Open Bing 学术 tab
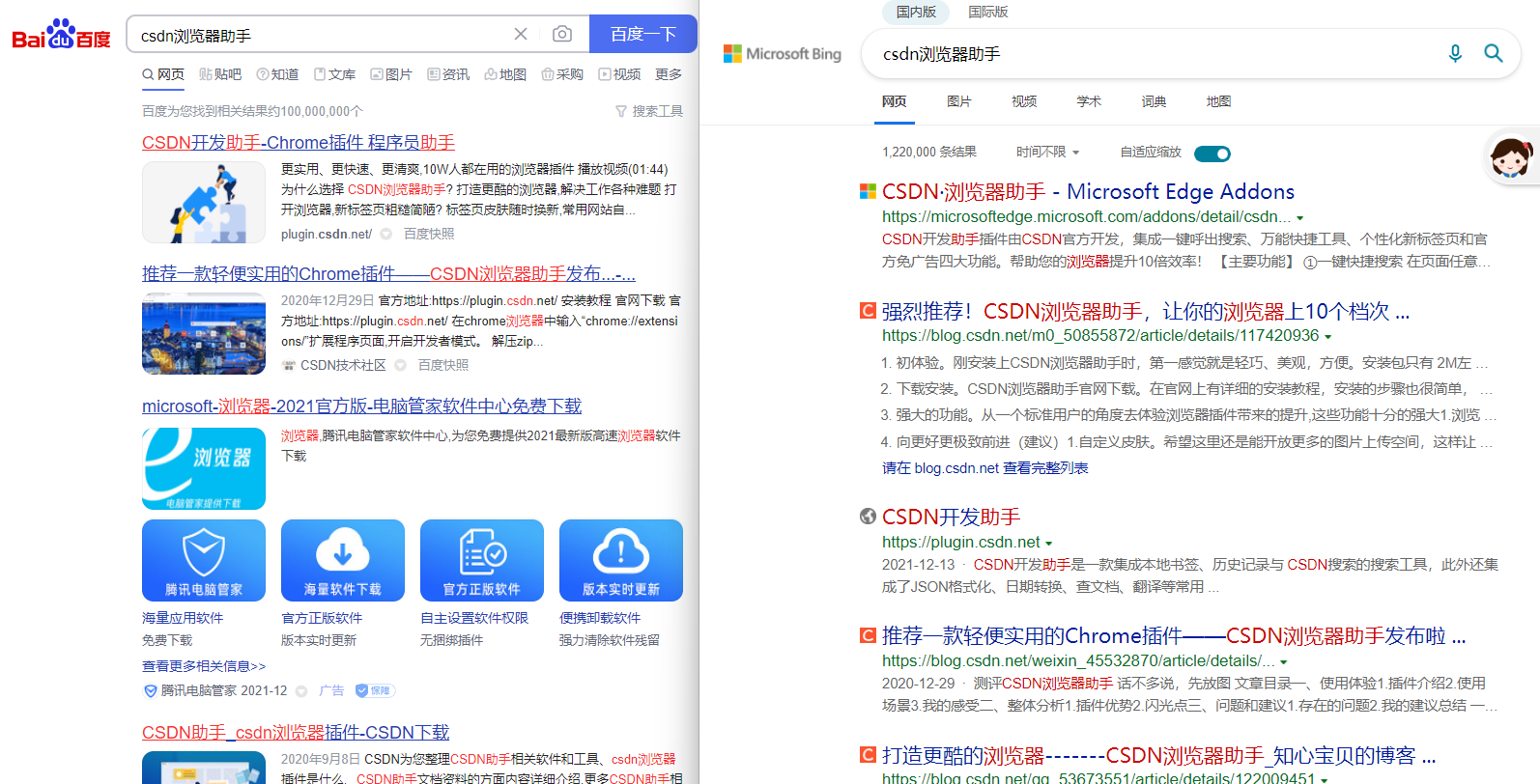The height and width of the screenshot is (784, 1540). (x=1089, y=101)
